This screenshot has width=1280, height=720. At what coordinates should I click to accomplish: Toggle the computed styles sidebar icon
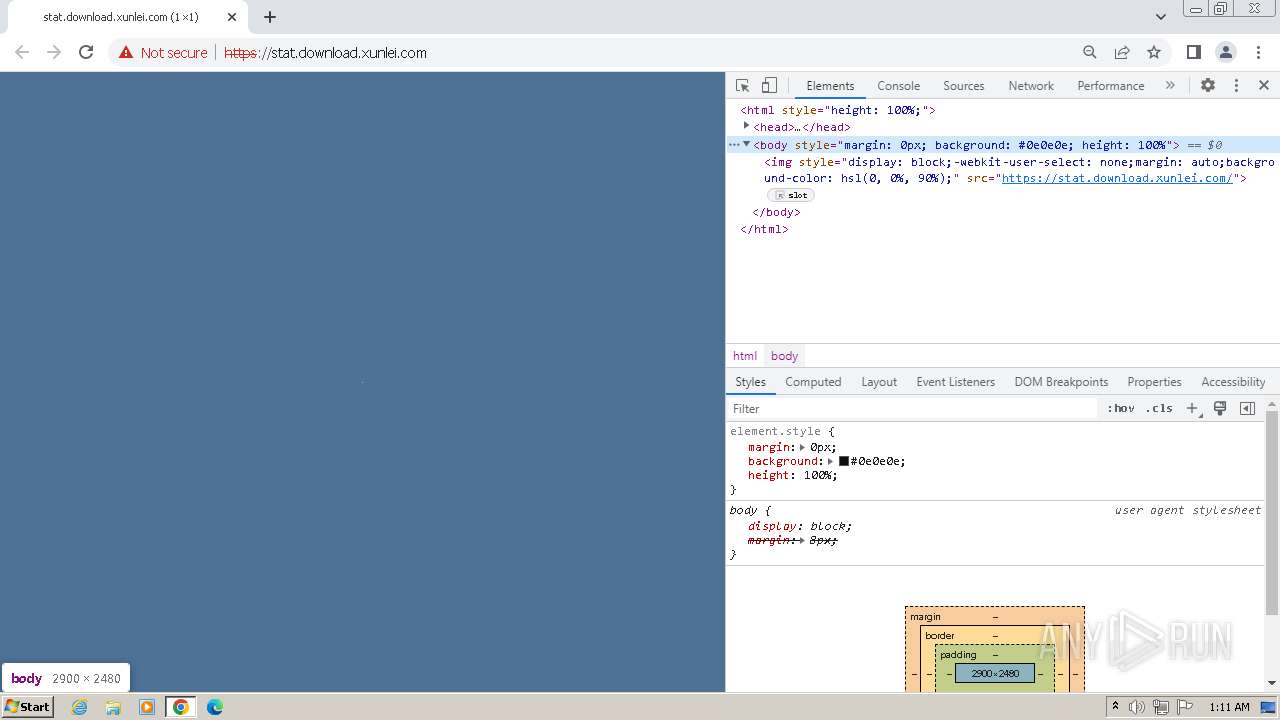(x=1247, y=408)
